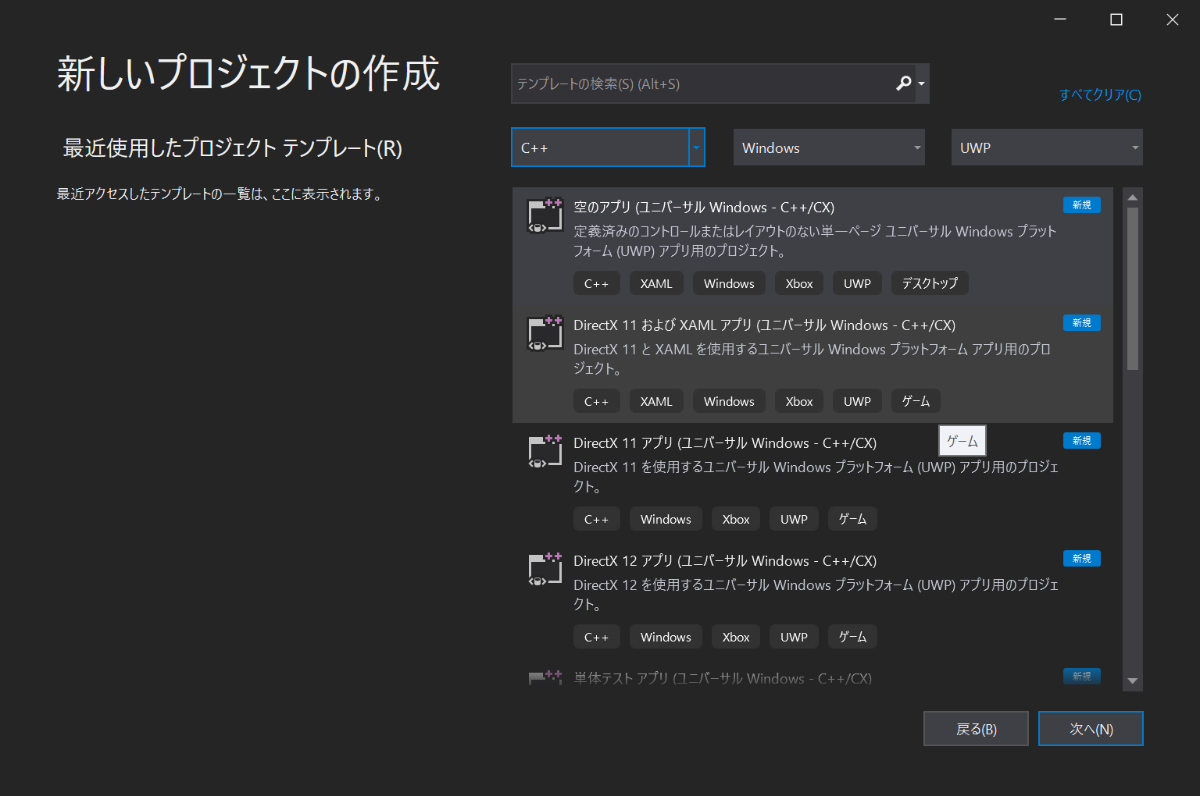The image size is (1200, 796).
Task: Click DirectX 12 アプリ description text
Action: click(x=818, y=595)
